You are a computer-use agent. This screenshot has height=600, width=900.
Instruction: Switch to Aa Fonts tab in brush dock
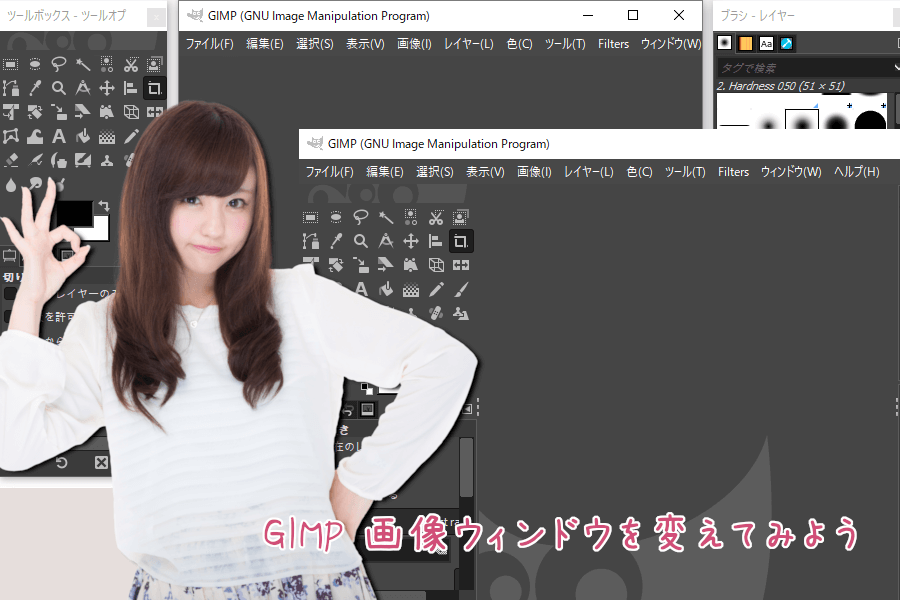[766, 43]
